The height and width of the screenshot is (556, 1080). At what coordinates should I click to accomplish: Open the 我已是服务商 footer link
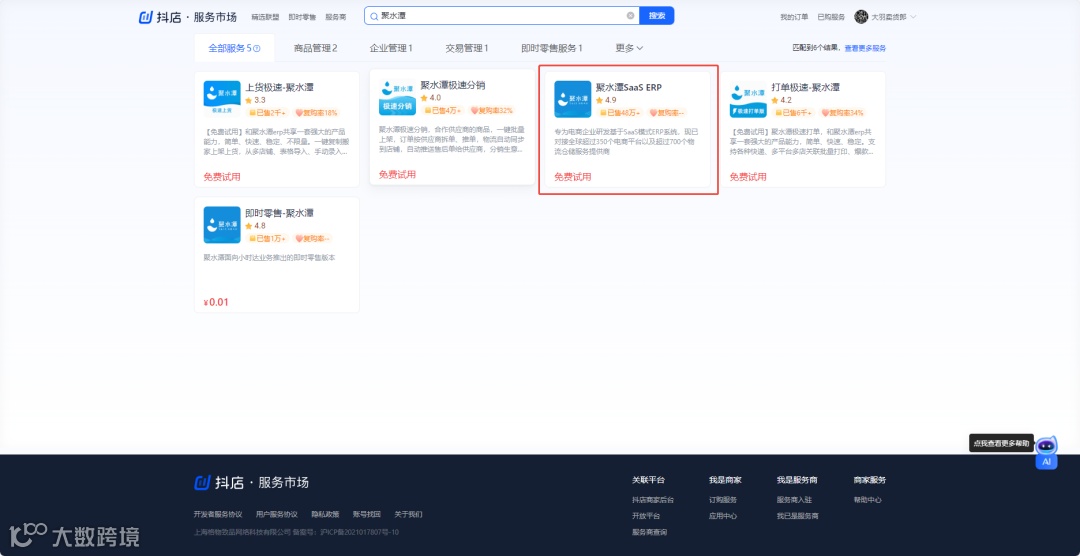[x=798, y=515]
